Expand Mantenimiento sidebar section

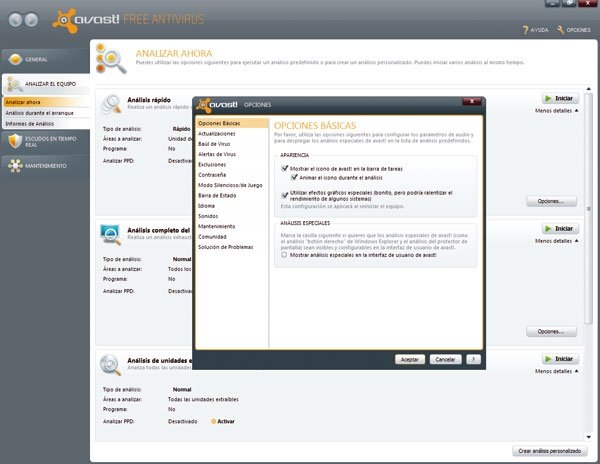(x=46, y=166)
